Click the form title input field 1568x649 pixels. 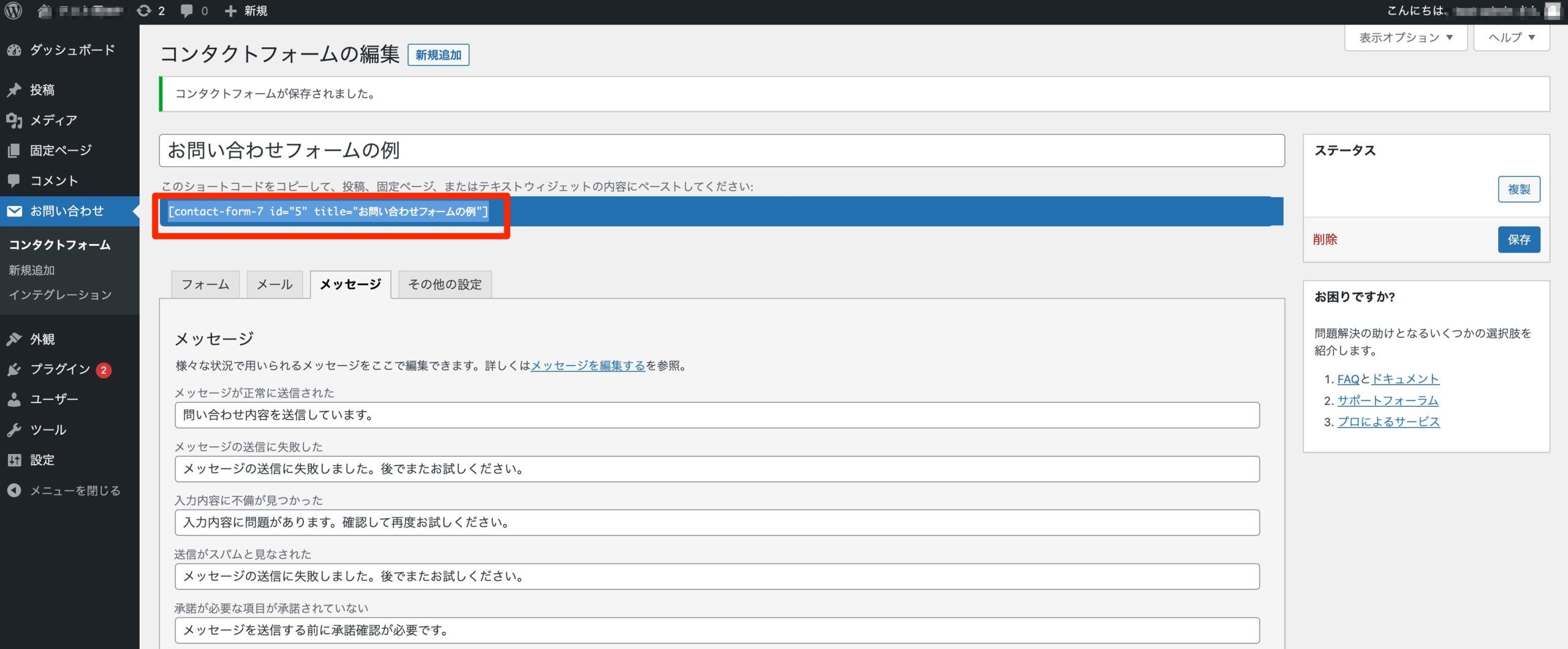721,151
